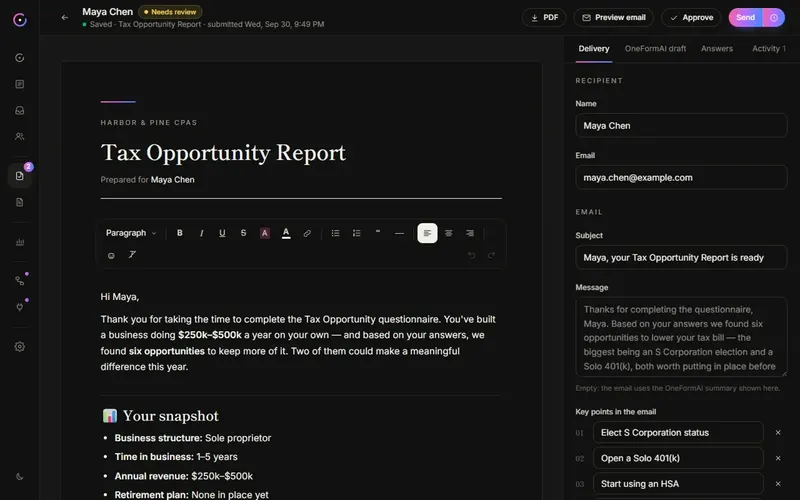Image resolution: width=800 pixels, height=500 pixels.
Task: Edit the recipient Email field
Action: pos(681,178)
